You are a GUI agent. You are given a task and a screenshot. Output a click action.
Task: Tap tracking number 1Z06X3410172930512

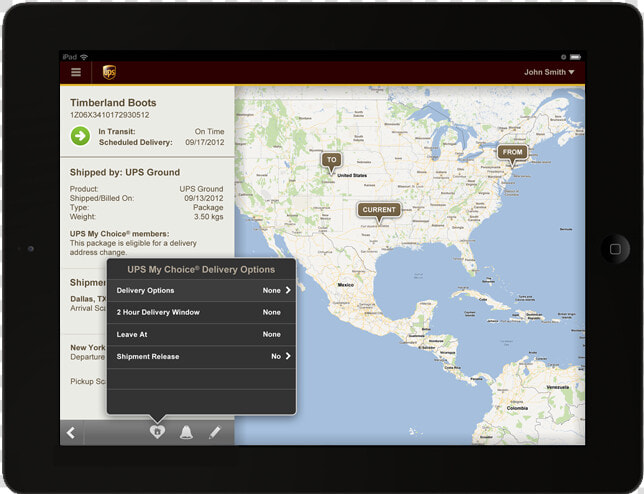[110, 115]
